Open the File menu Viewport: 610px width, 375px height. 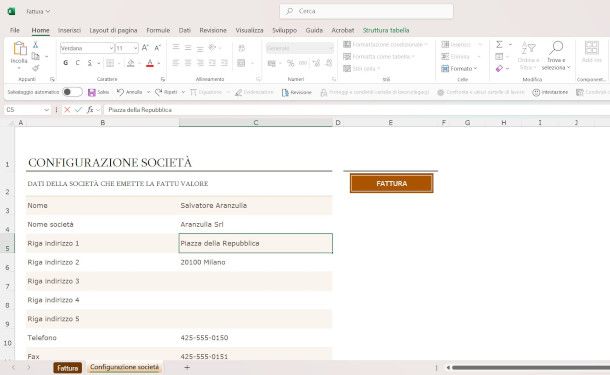[15, 30]
